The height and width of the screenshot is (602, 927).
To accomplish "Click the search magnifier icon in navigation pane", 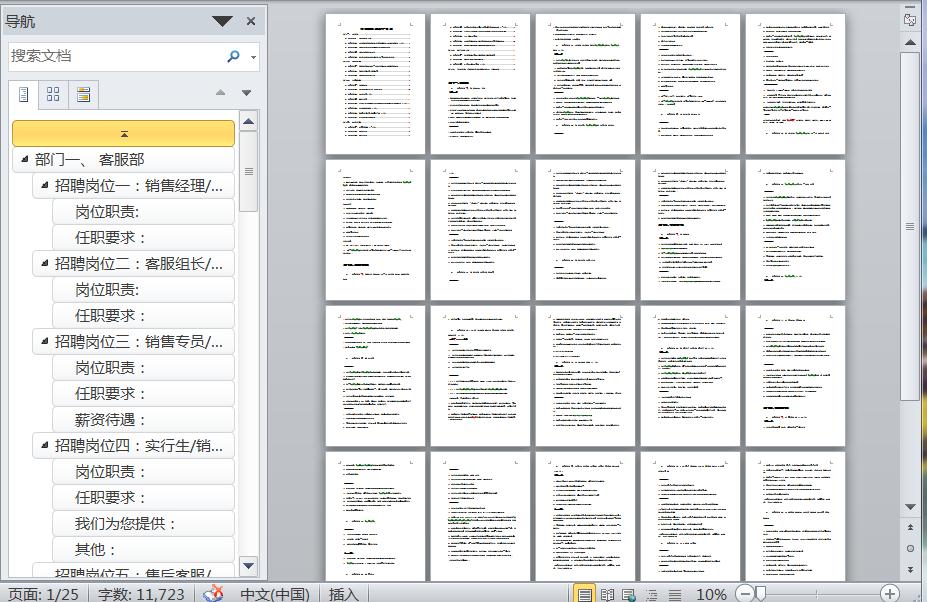I will click(234, 56).
